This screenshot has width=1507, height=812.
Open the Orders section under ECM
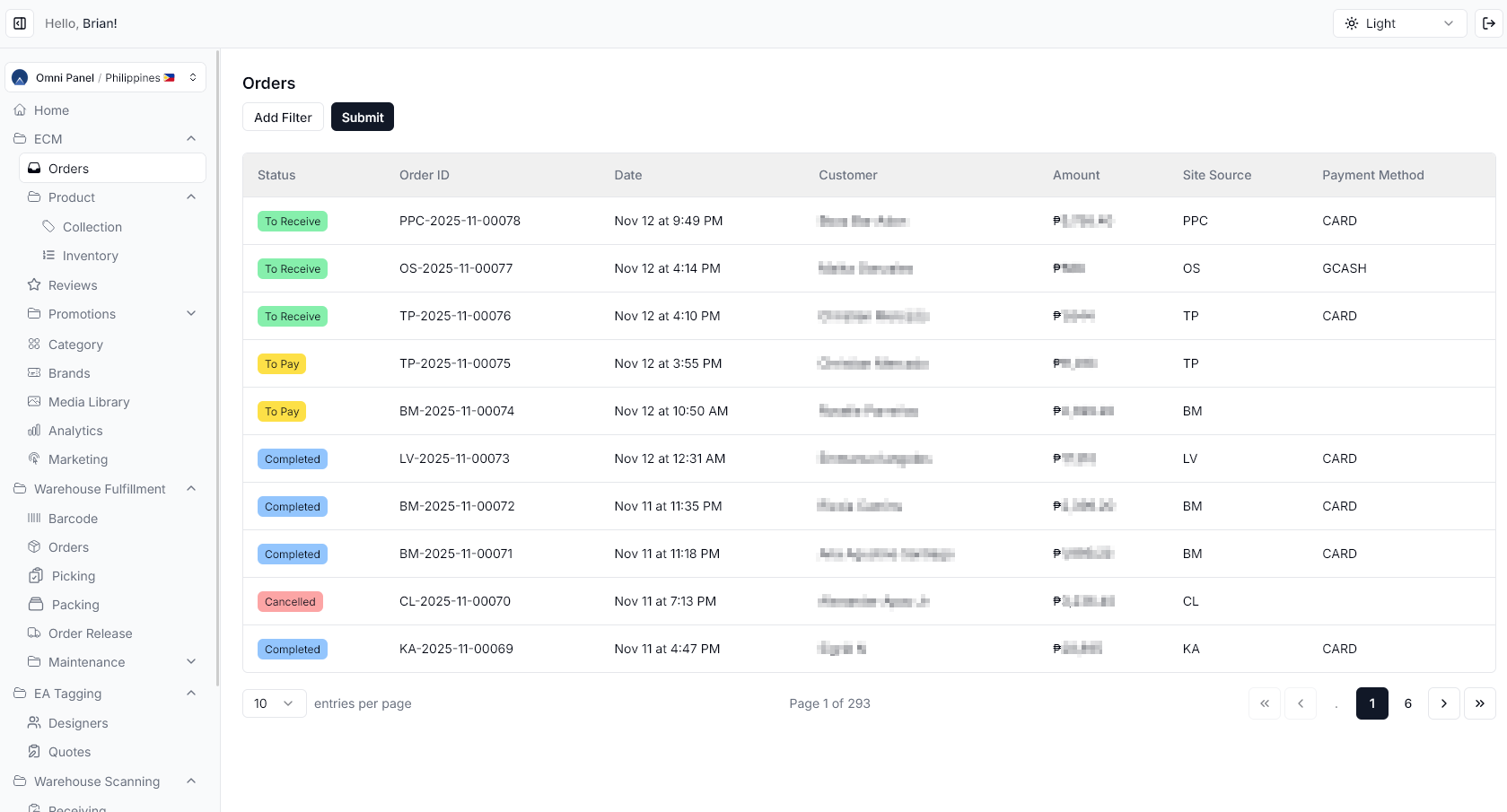point(69,168)
